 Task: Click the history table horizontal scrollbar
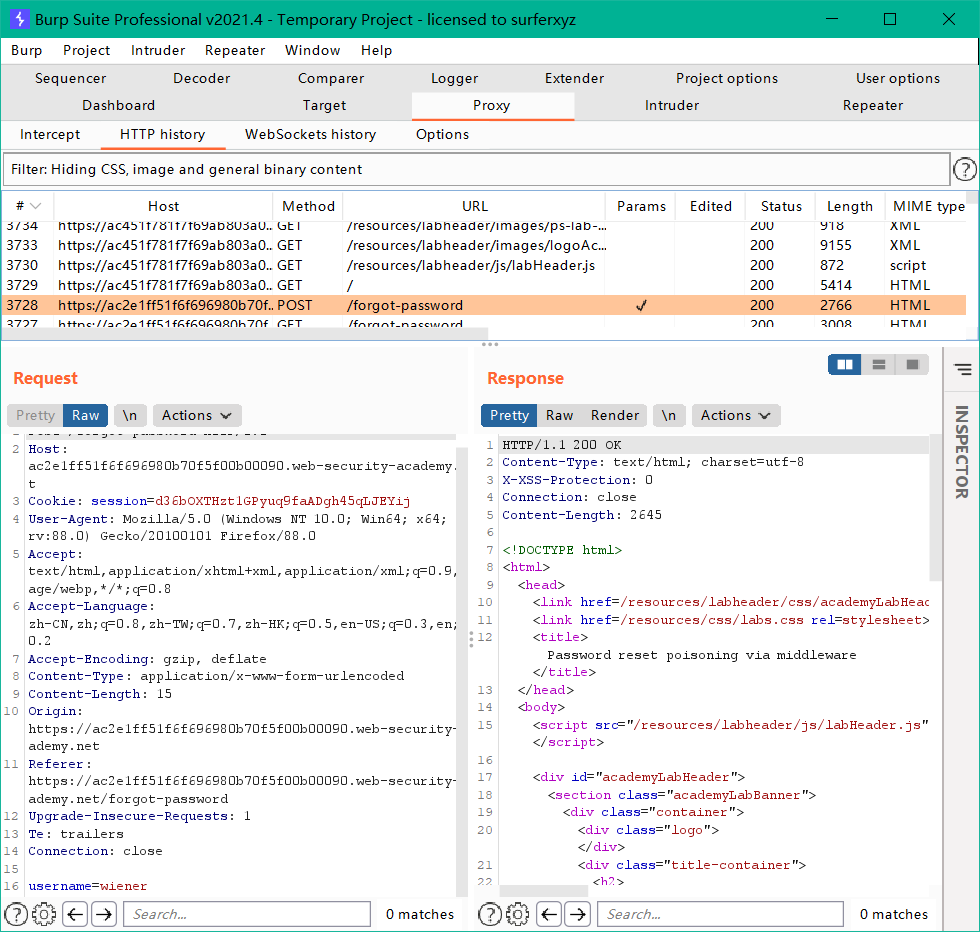(246, 334)
